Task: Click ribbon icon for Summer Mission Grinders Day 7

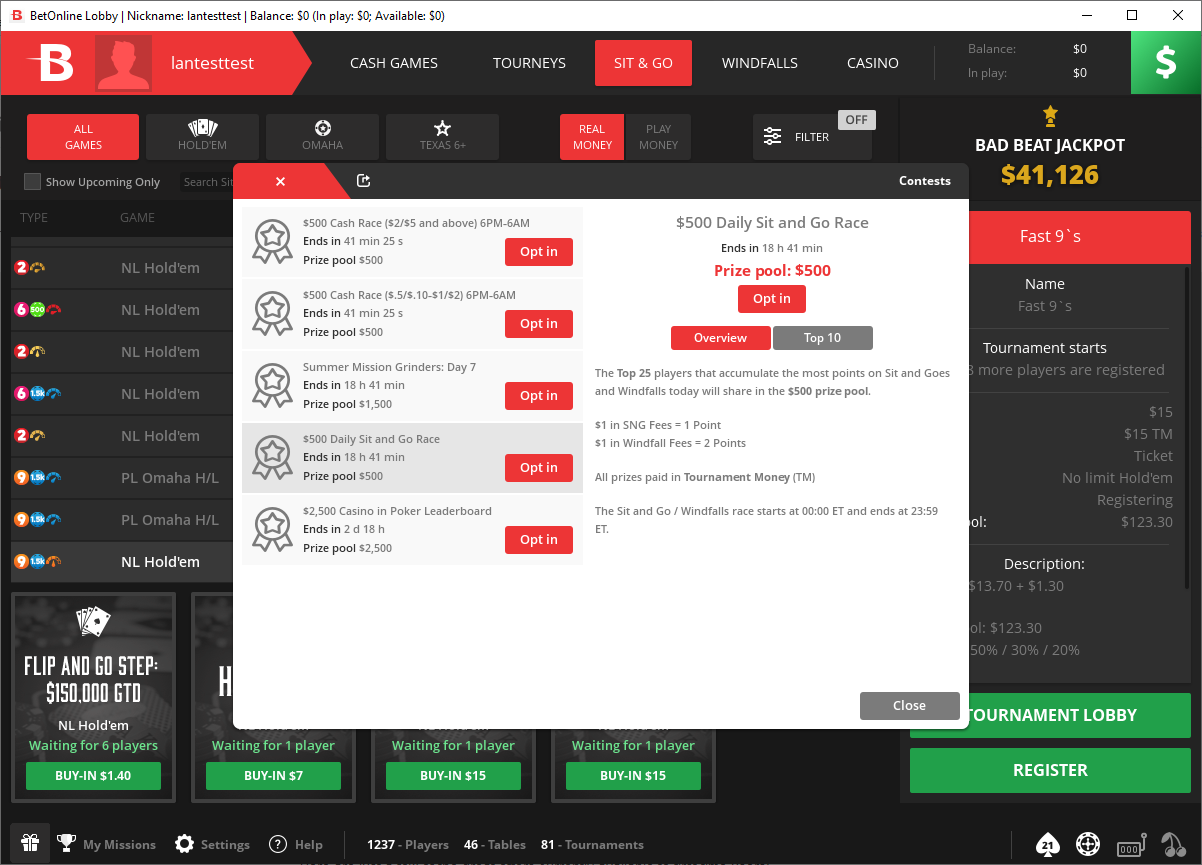Action: point(272,385)
